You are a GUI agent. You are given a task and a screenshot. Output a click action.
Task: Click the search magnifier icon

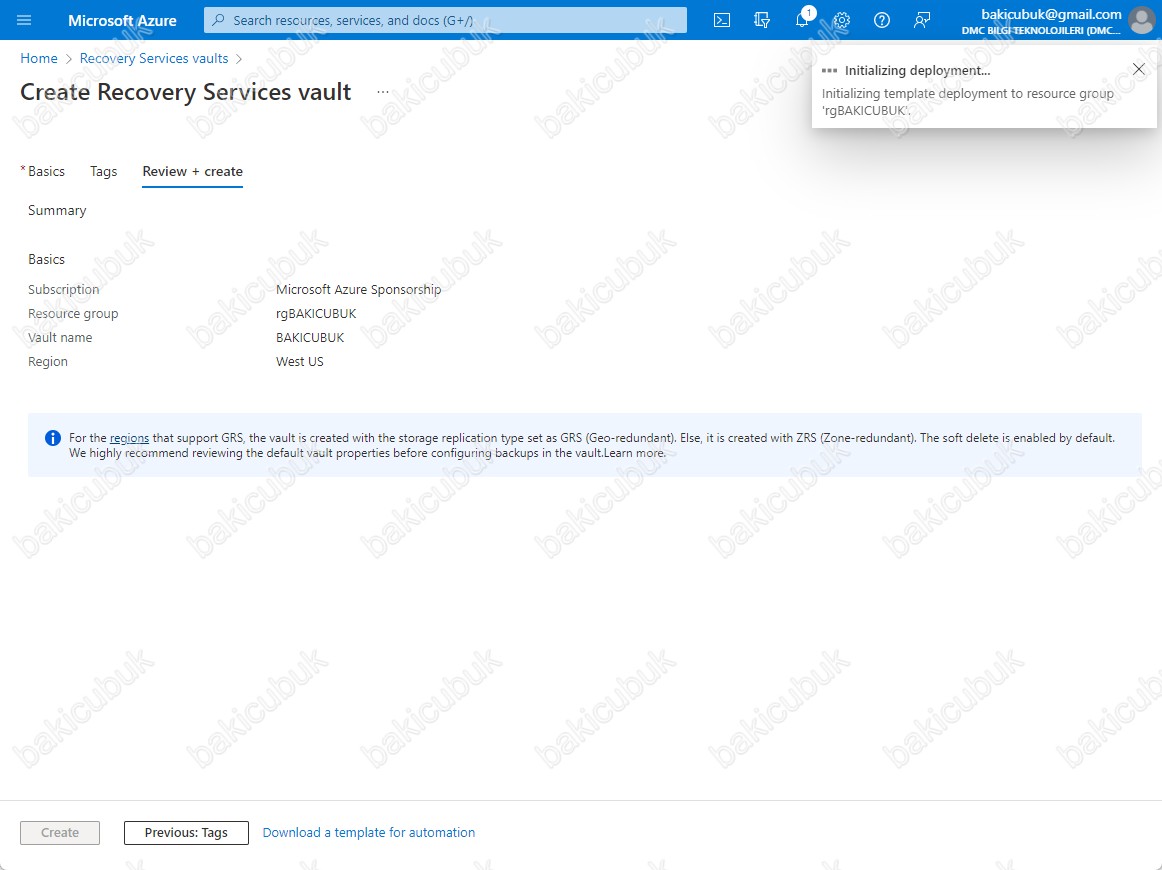(x=218, y=20)
